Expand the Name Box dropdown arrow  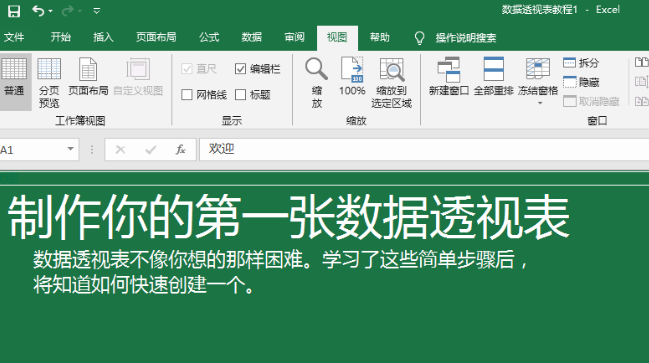[x=71, y=149]
